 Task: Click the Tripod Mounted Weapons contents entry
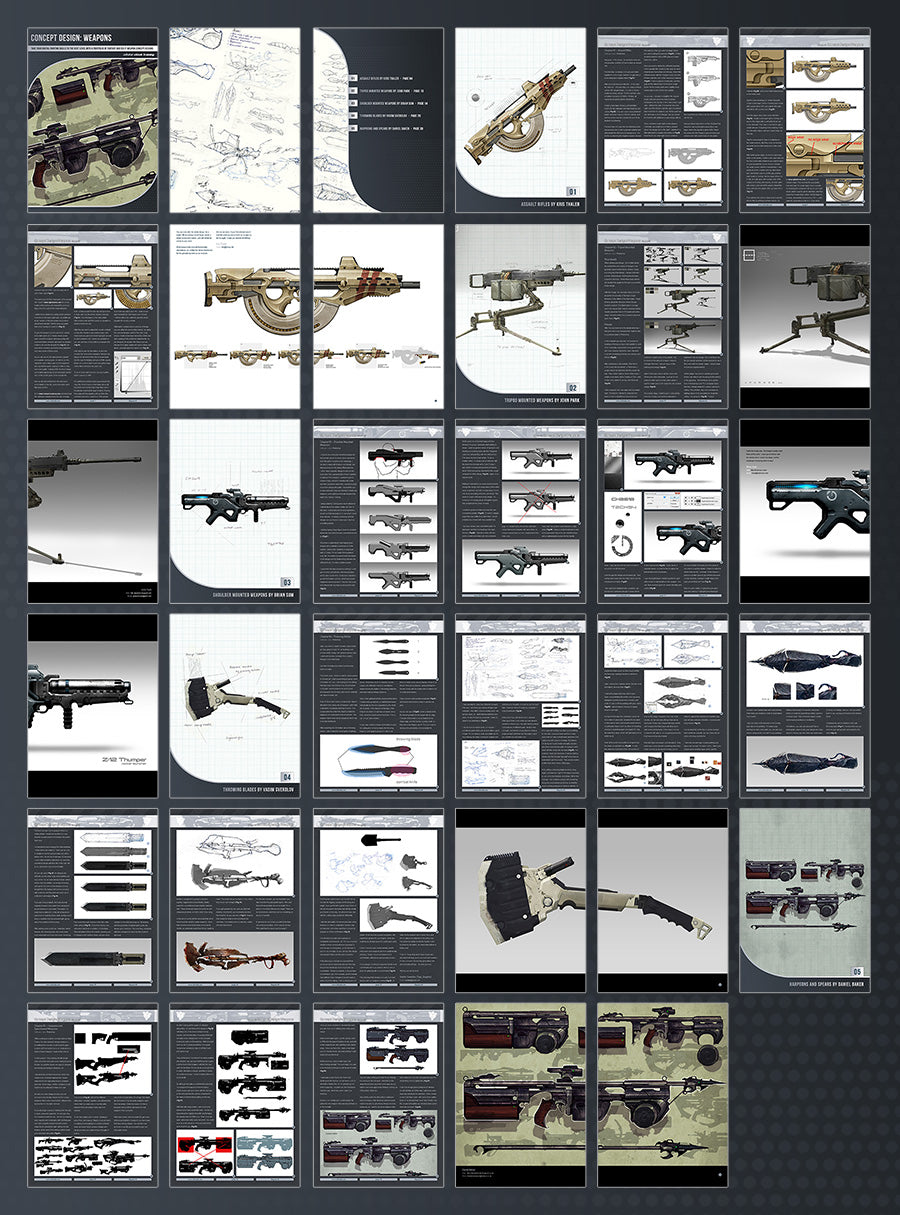(x=390, y=90)
